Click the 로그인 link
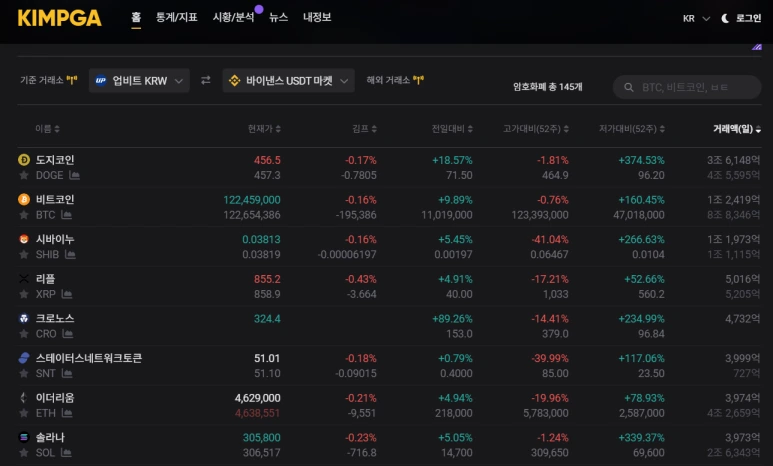The width and height of the screenshot is (773, 466). point(748,19)
